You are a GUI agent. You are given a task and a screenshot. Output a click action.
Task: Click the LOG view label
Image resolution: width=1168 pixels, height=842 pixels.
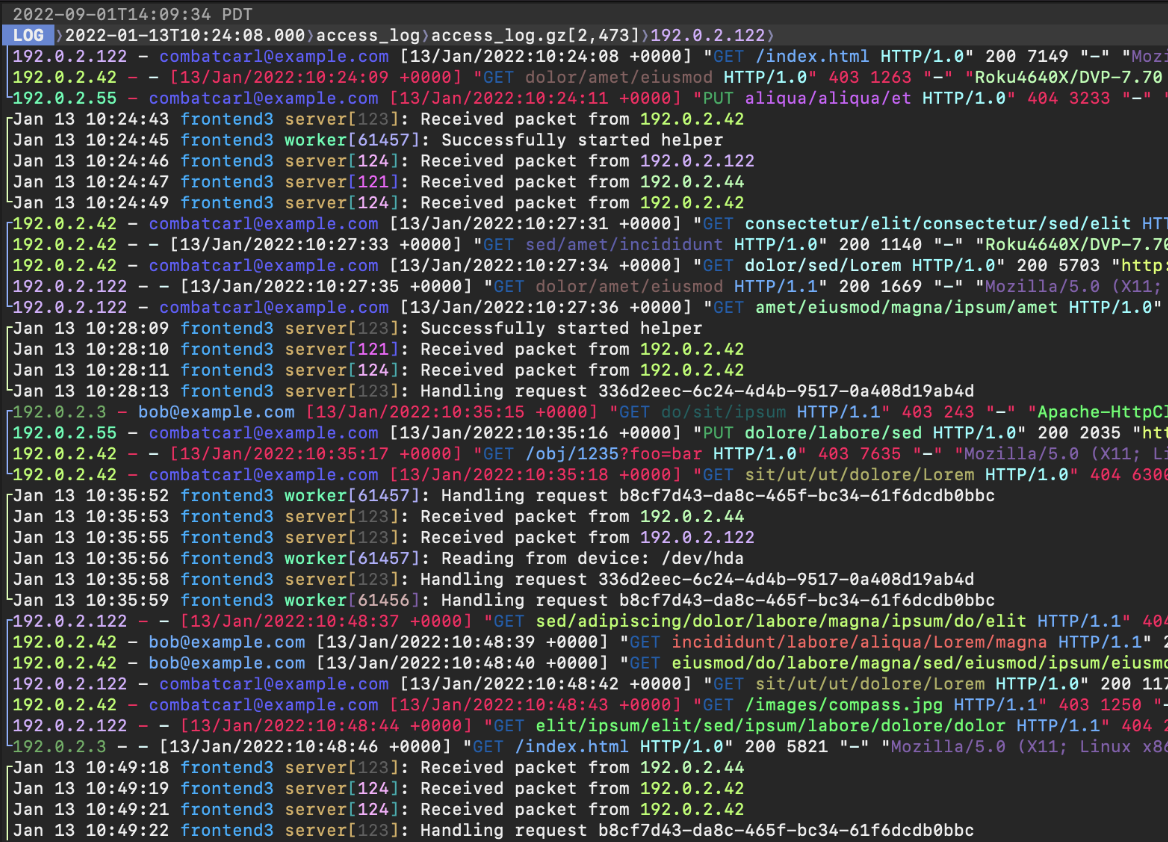point(28,35)
